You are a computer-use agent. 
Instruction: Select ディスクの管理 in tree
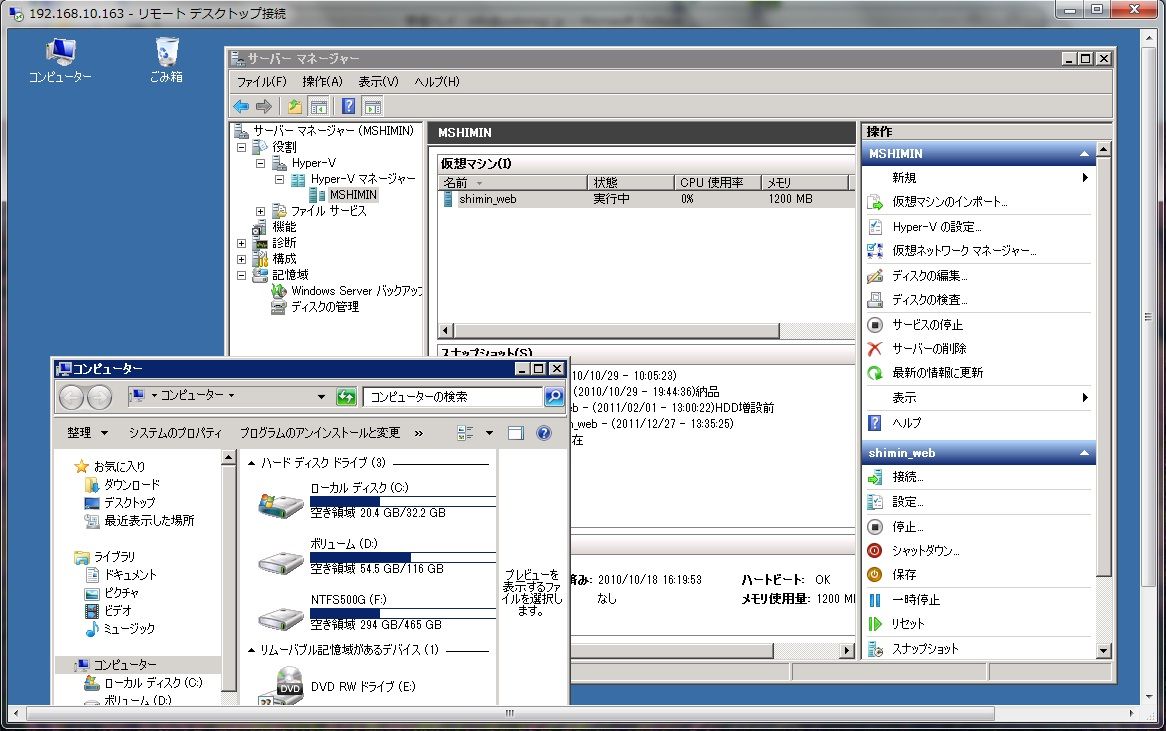324,307
